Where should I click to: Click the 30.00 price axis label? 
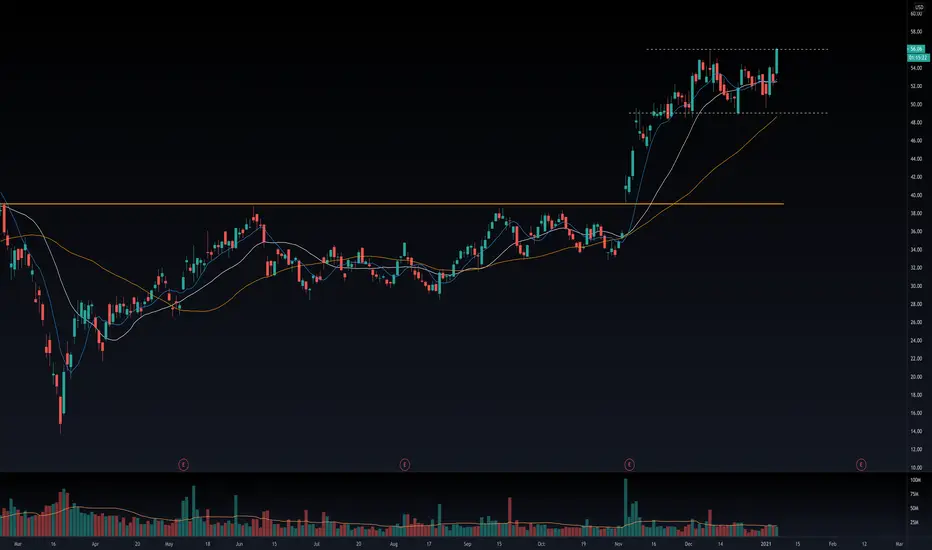point(916,286)
